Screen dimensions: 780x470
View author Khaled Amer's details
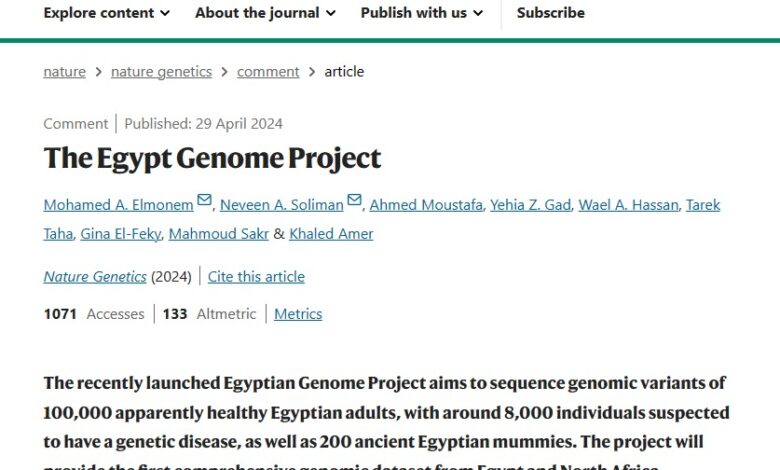tap(331, 234)
